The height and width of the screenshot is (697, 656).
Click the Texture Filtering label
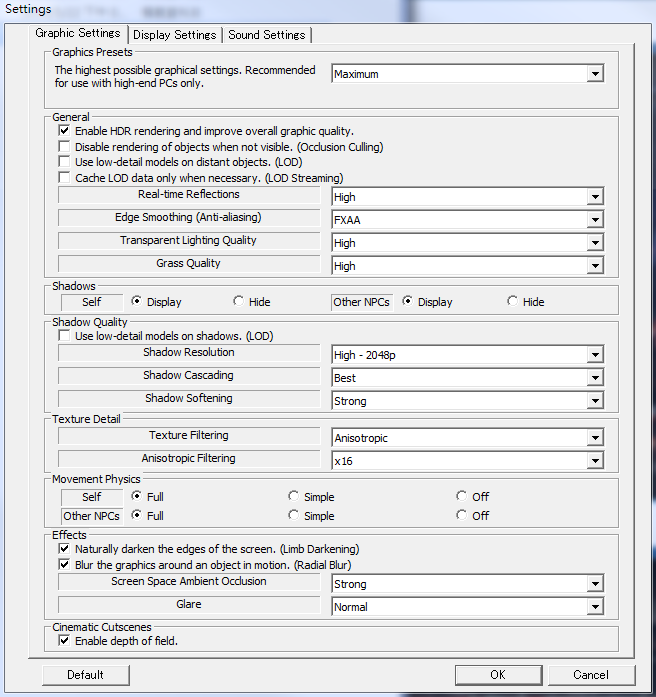click(x=188, y=435)
